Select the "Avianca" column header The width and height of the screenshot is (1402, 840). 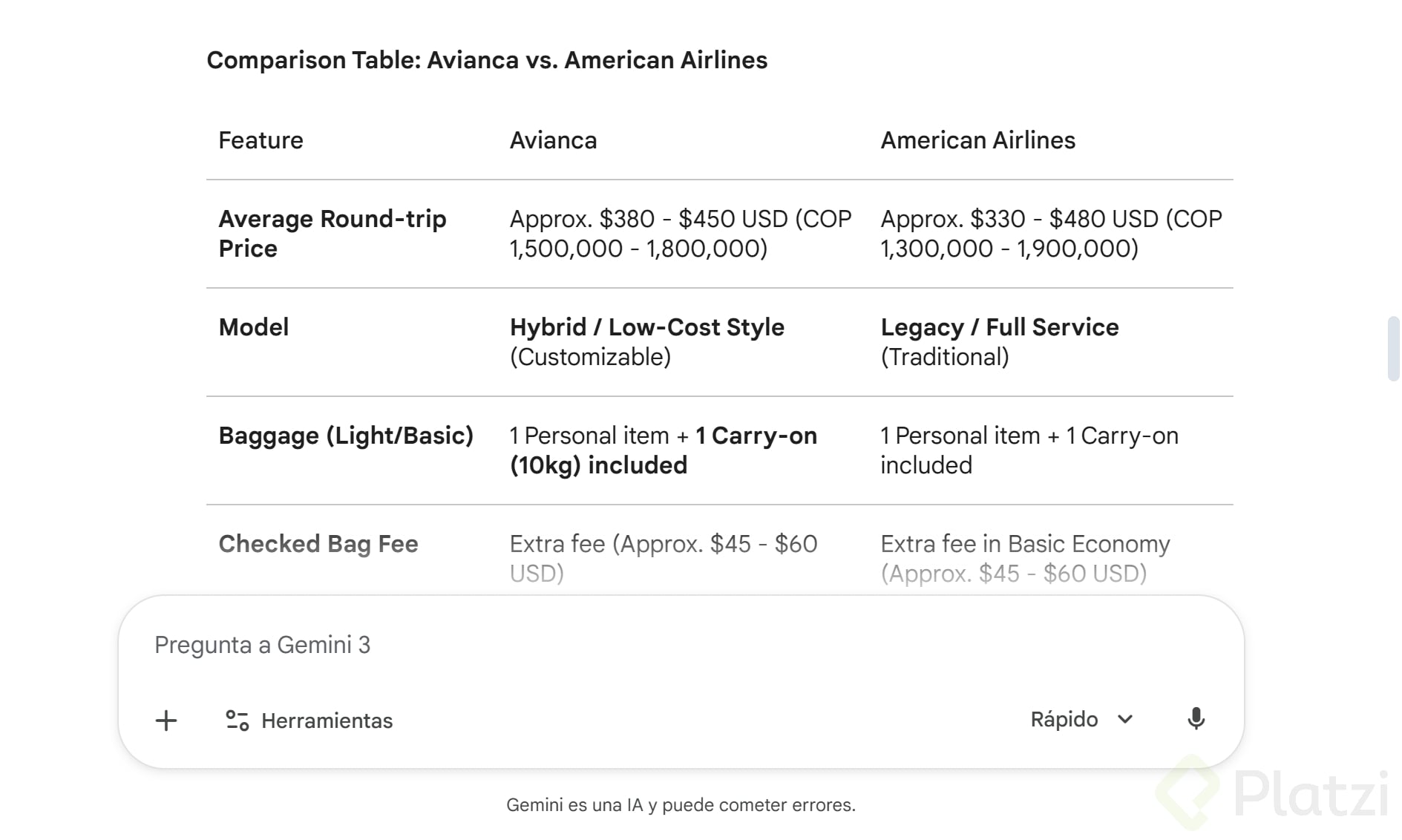(x=553, y=140)
